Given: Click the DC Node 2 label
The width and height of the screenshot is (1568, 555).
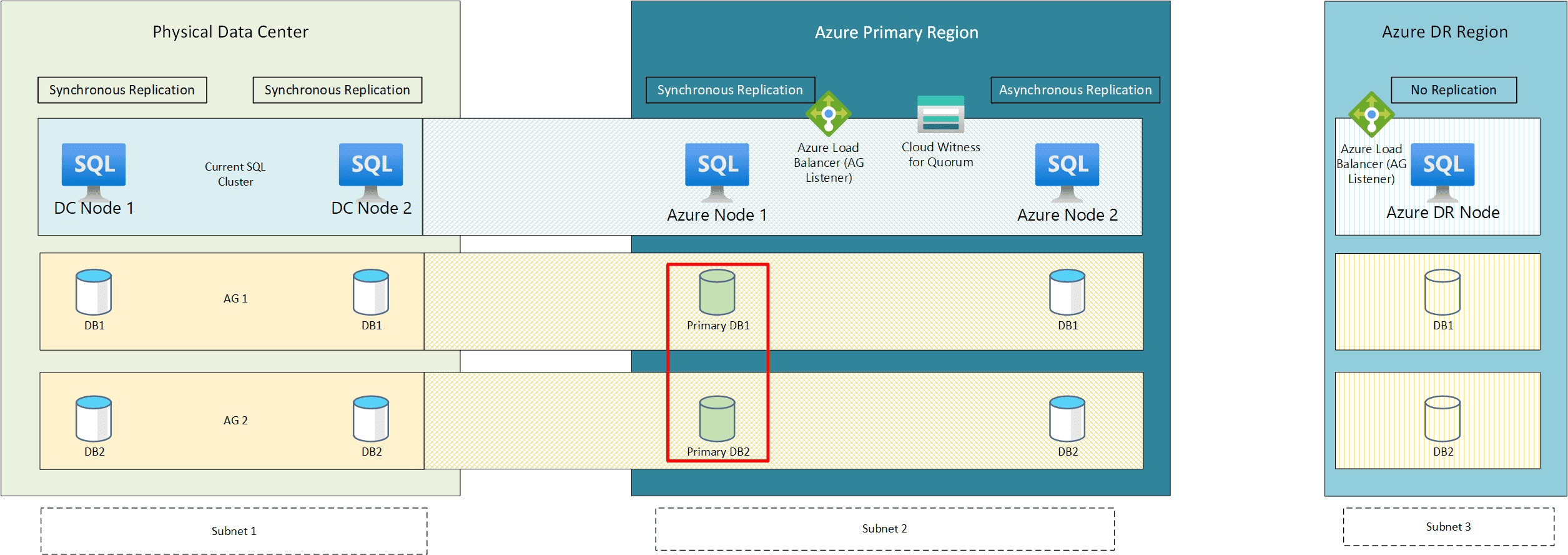Looking at the screenshot, I should point(371,208).
